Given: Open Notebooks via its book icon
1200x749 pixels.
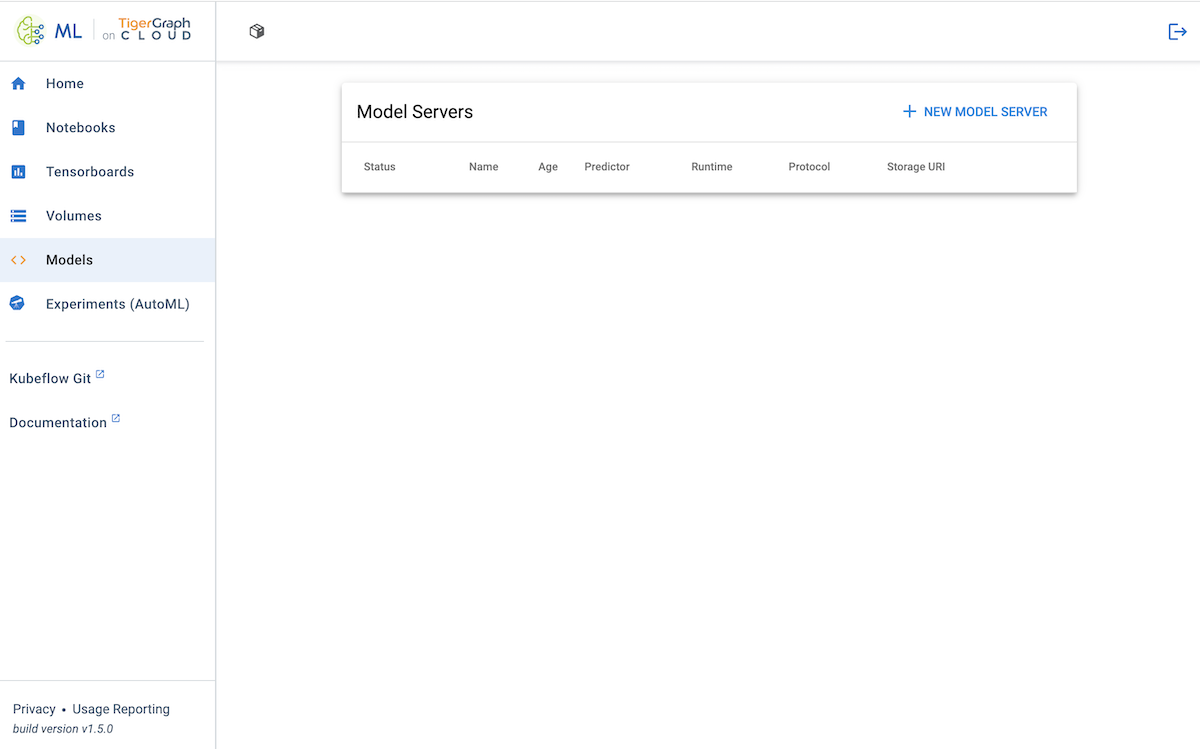Looking at the screenshot, I should (x=18, y=127).
